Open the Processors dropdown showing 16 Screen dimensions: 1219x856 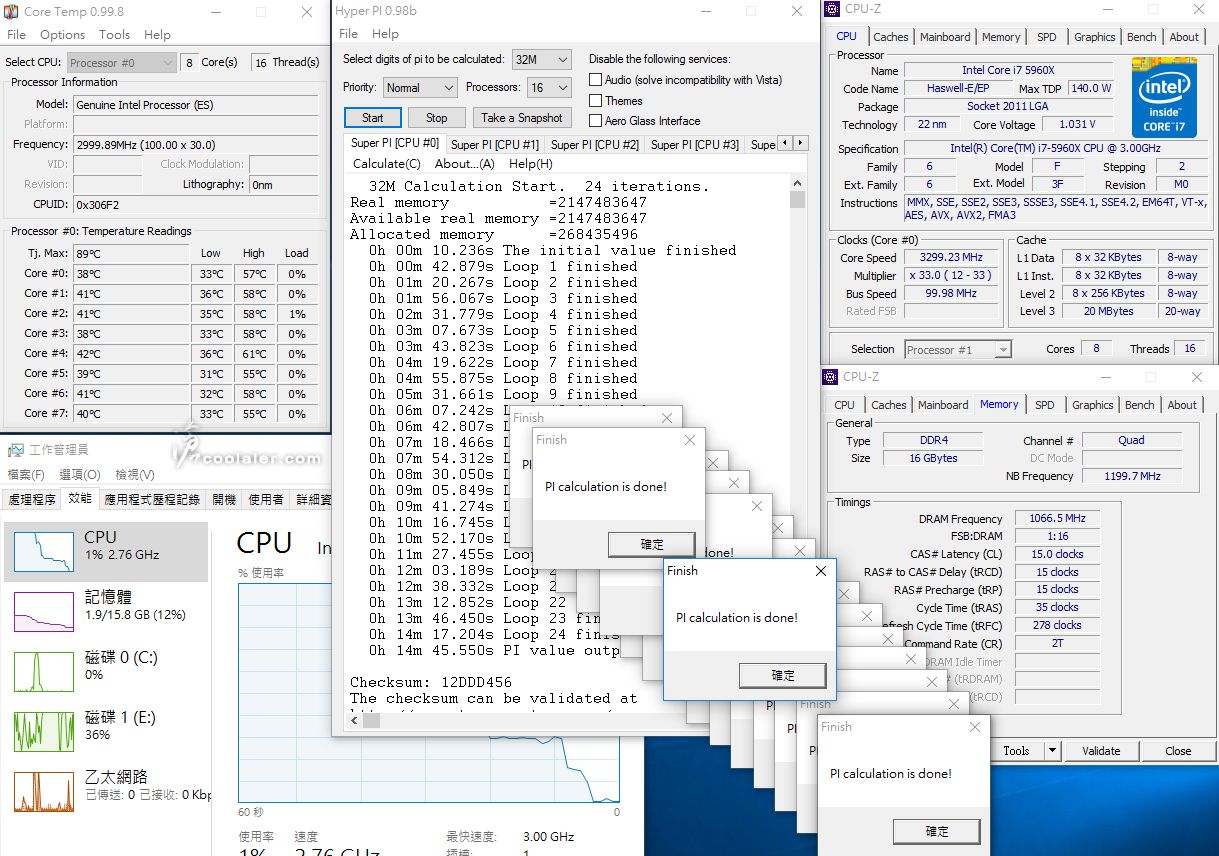point(549,88)
